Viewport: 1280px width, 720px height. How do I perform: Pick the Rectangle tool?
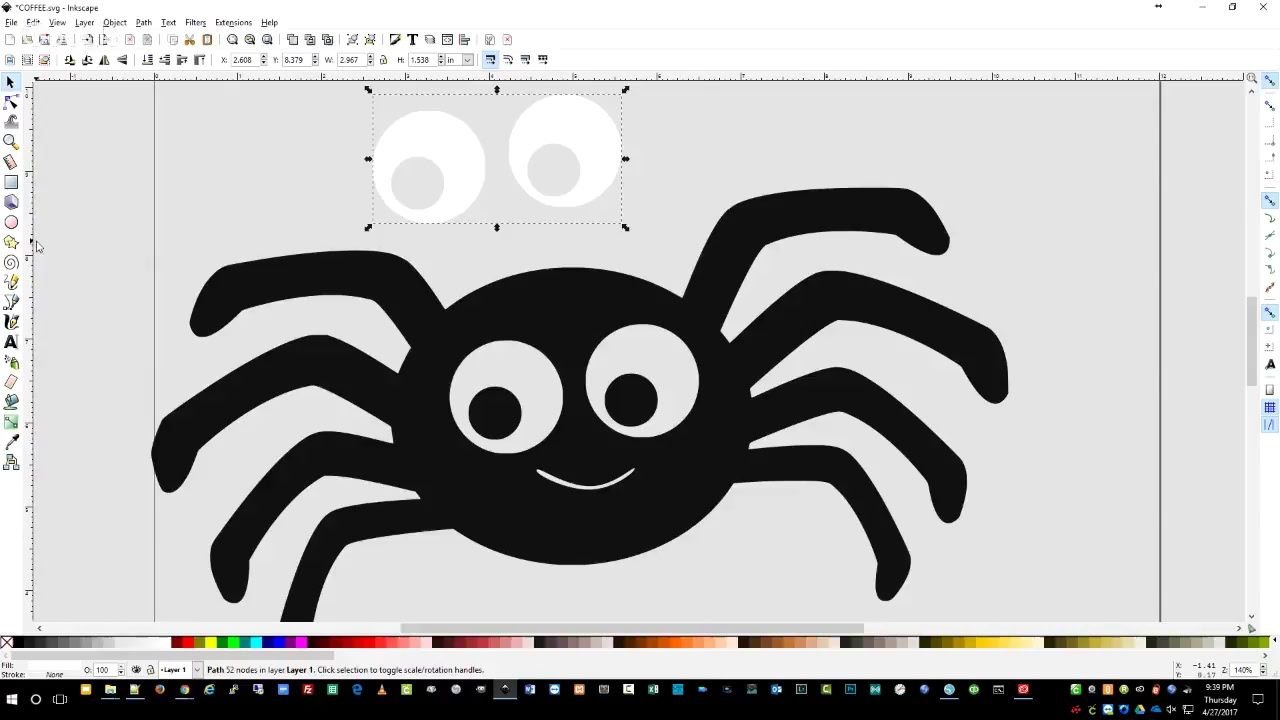tap(11, 182)
